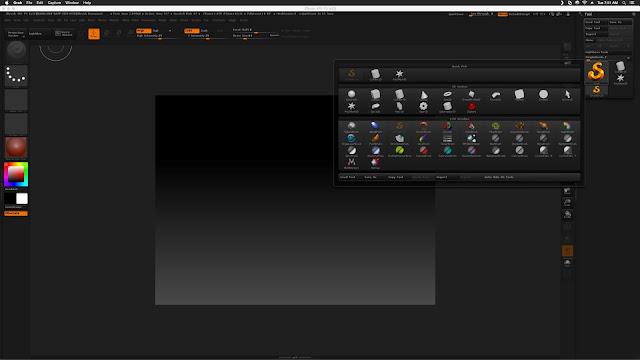Click the QuickSave button at top
This screenshot has width=640, height=360.
[456, 14]
